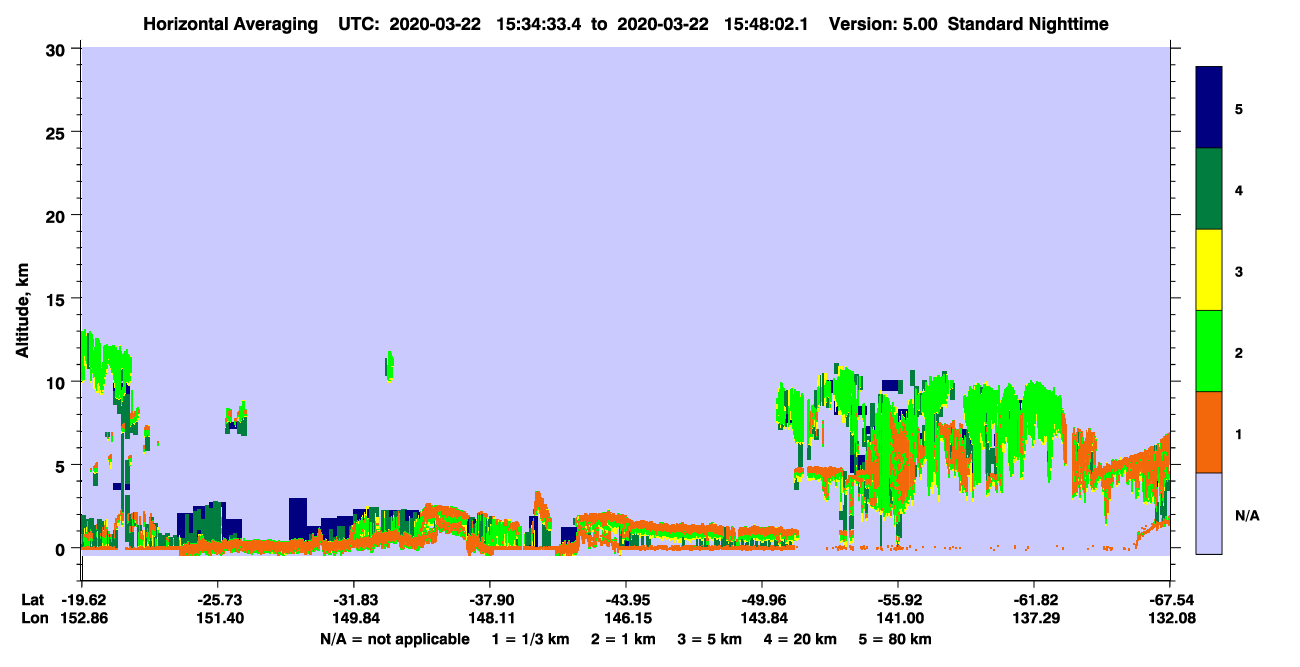Click the altitude tick label 10

(58, 382)
